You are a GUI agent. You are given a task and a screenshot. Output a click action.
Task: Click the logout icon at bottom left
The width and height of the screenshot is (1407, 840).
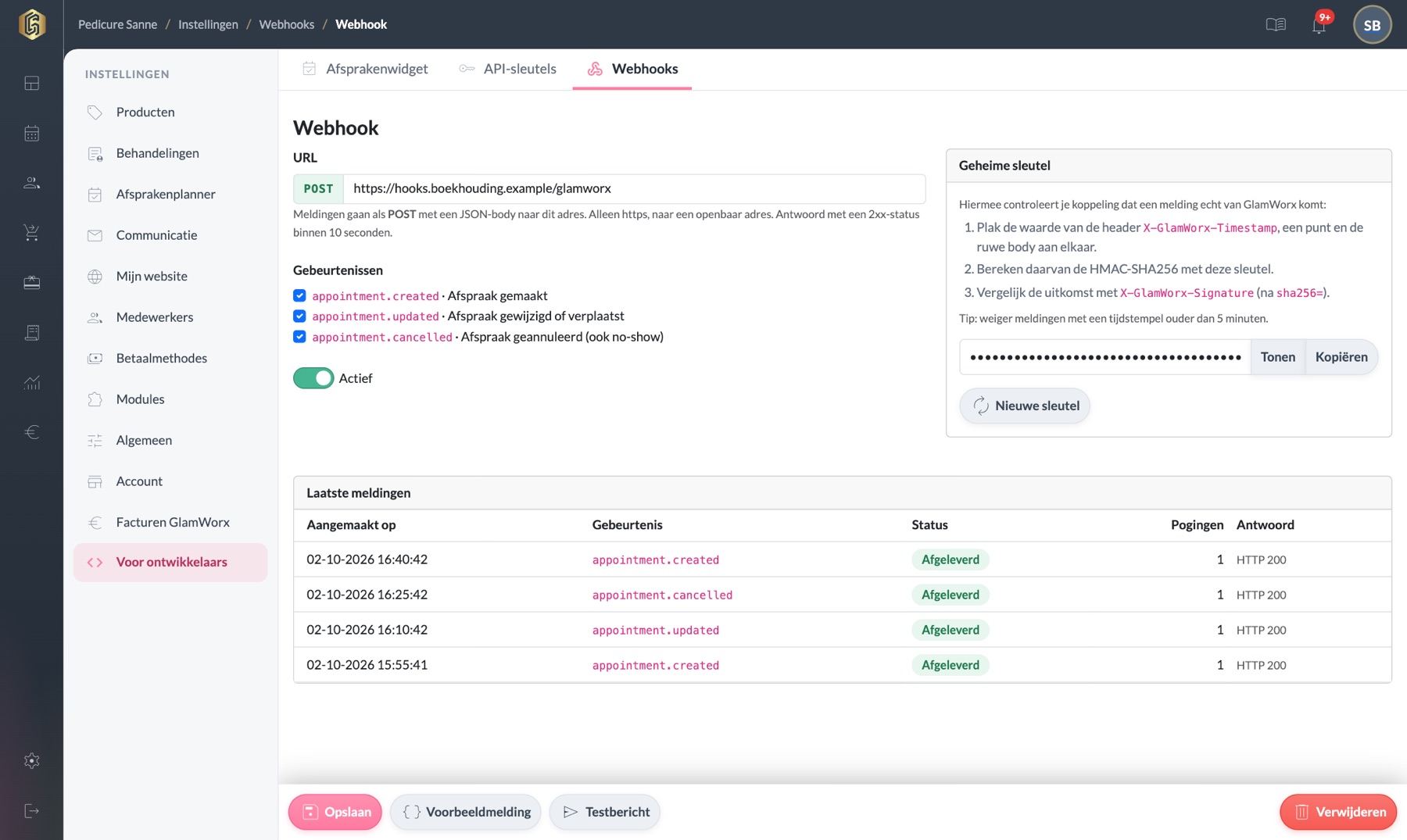pyautogui.click(x=32, y=811)
